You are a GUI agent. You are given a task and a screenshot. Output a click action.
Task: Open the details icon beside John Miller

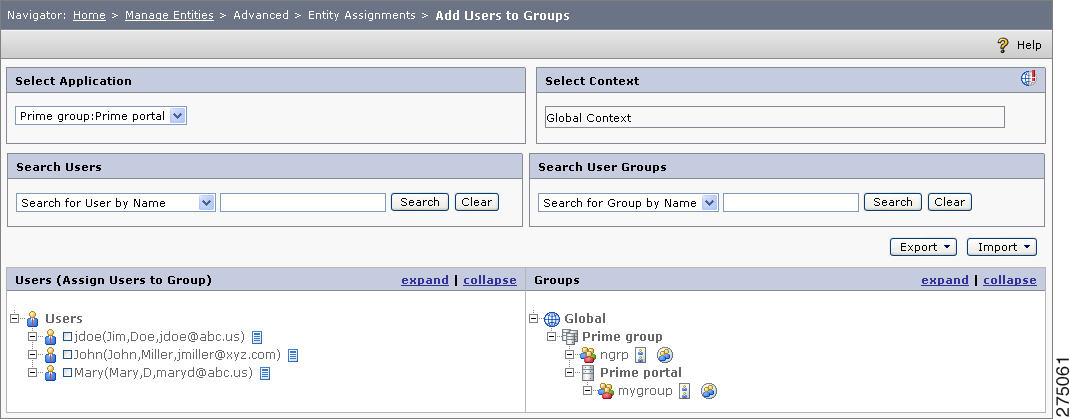tap(292, 355)
